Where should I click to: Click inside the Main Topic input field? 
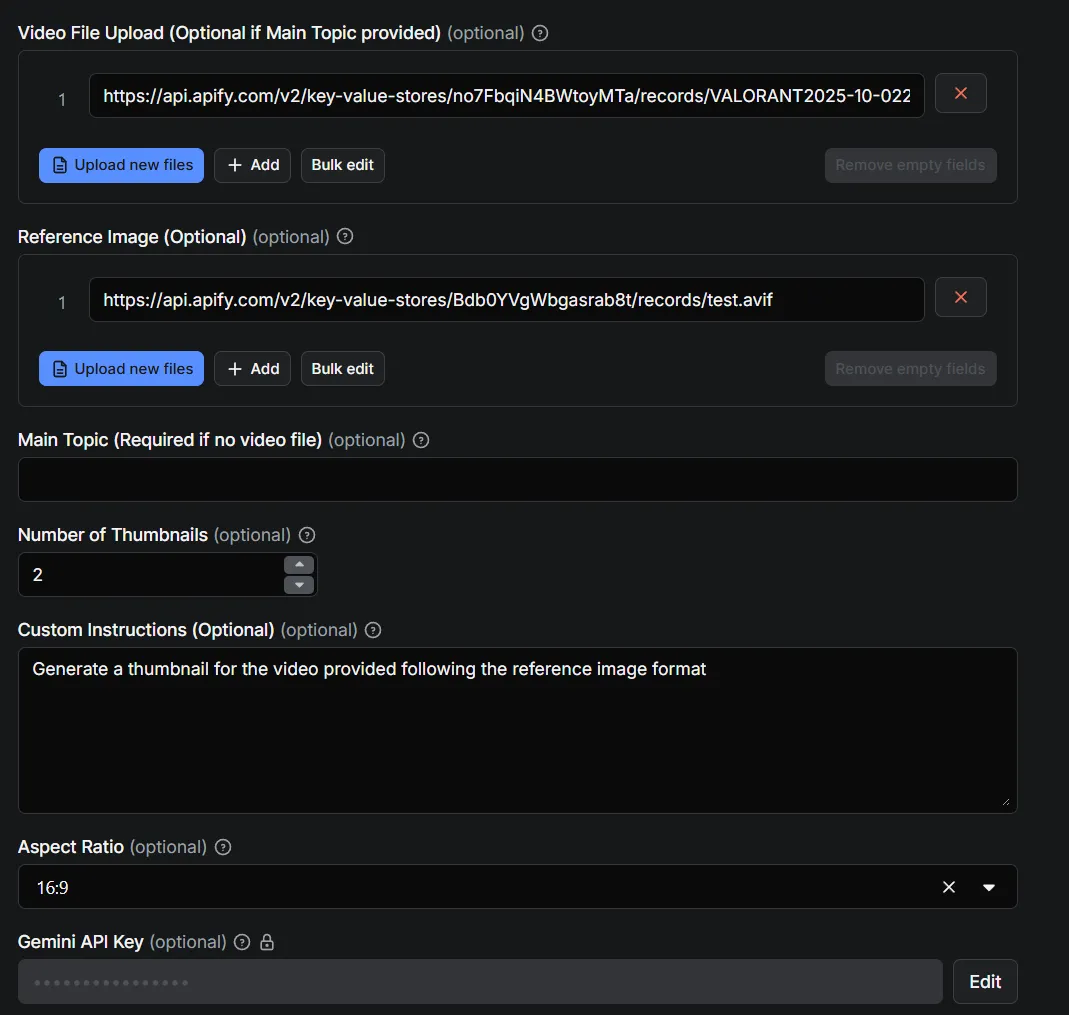(x=517, y=479)
